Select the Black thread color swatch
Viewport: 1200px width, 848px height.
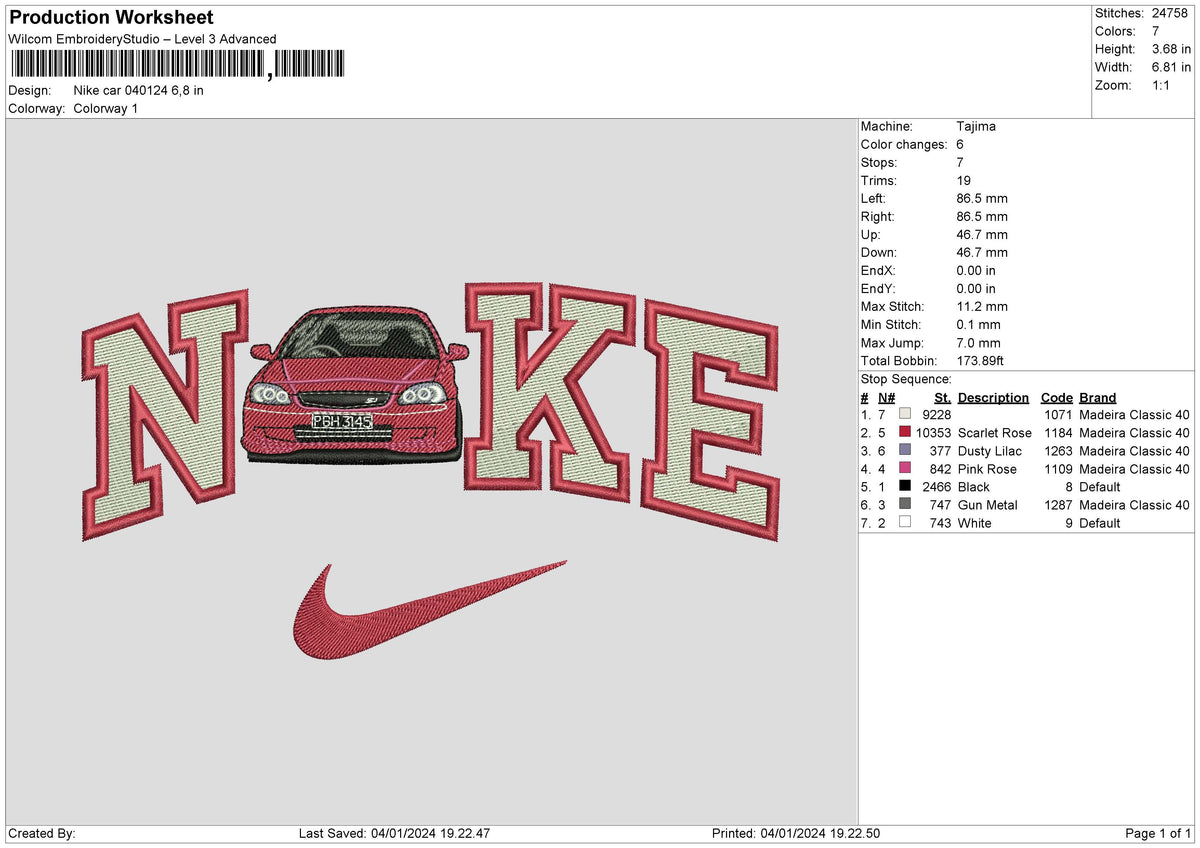click(905, 486)
